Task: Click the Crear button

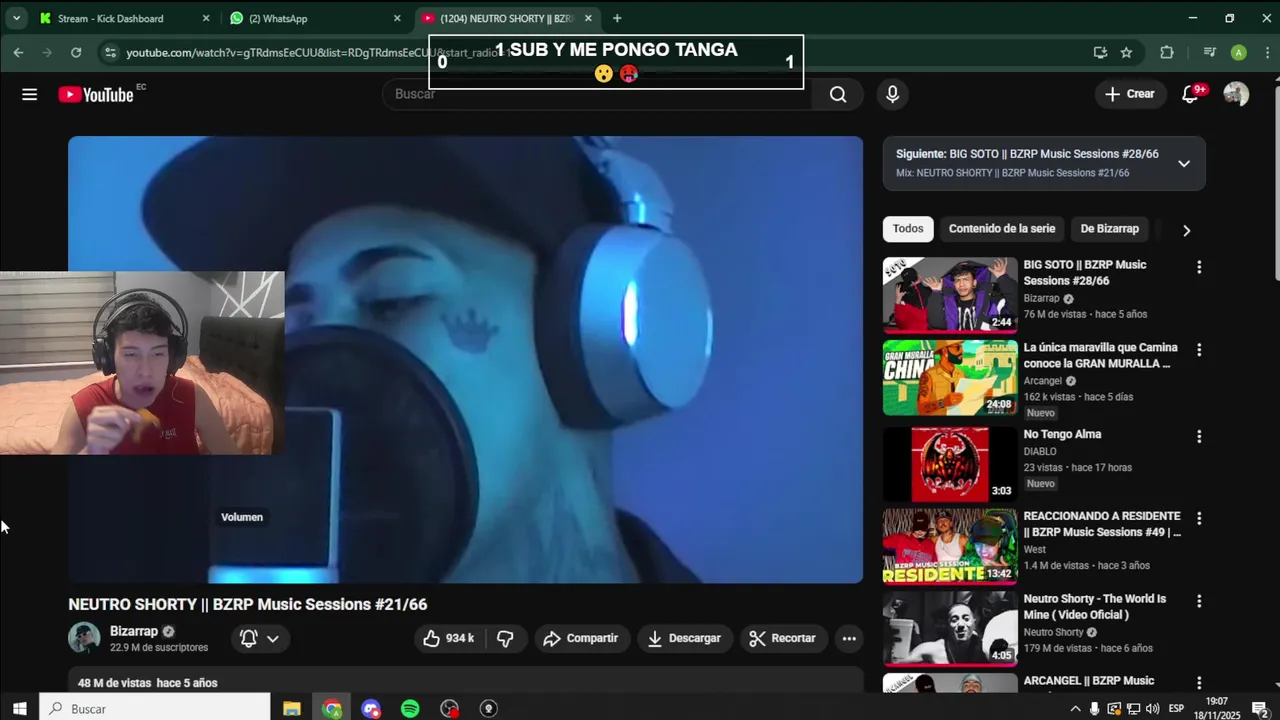Action: pos(1130,94)
